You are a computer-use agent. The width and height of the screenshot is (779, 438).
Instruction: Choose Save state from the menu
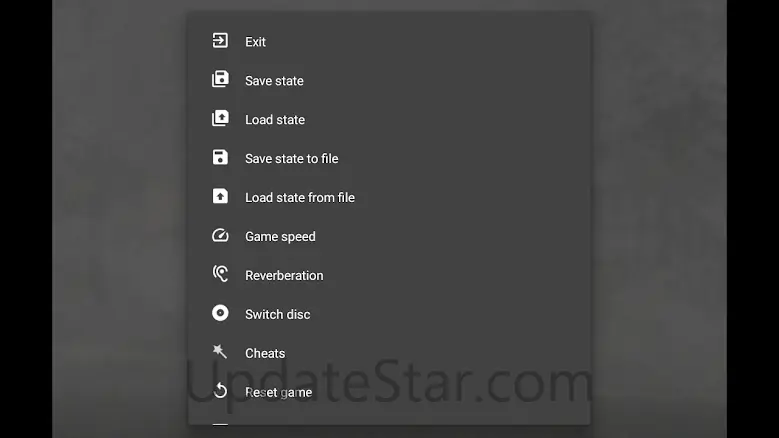(x=274, y=81)
